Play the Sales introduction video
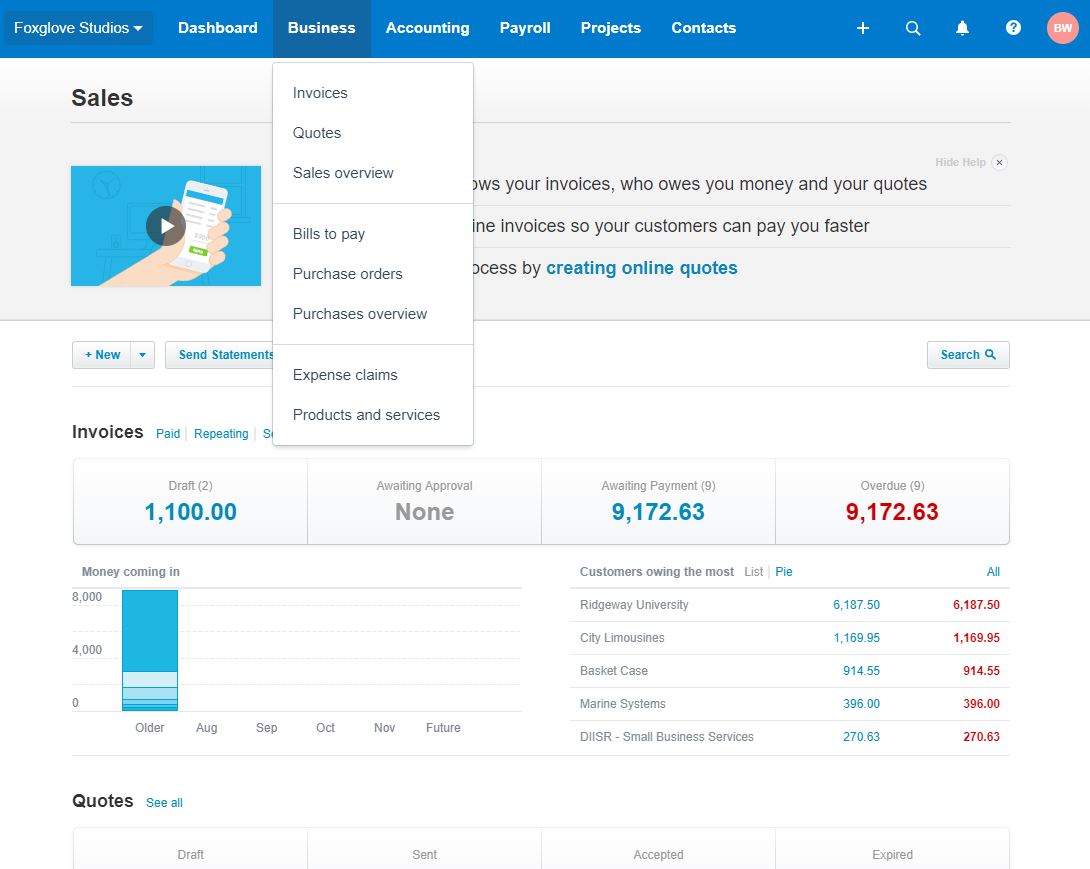This screenshot has width=1090, height=869. 165,226
